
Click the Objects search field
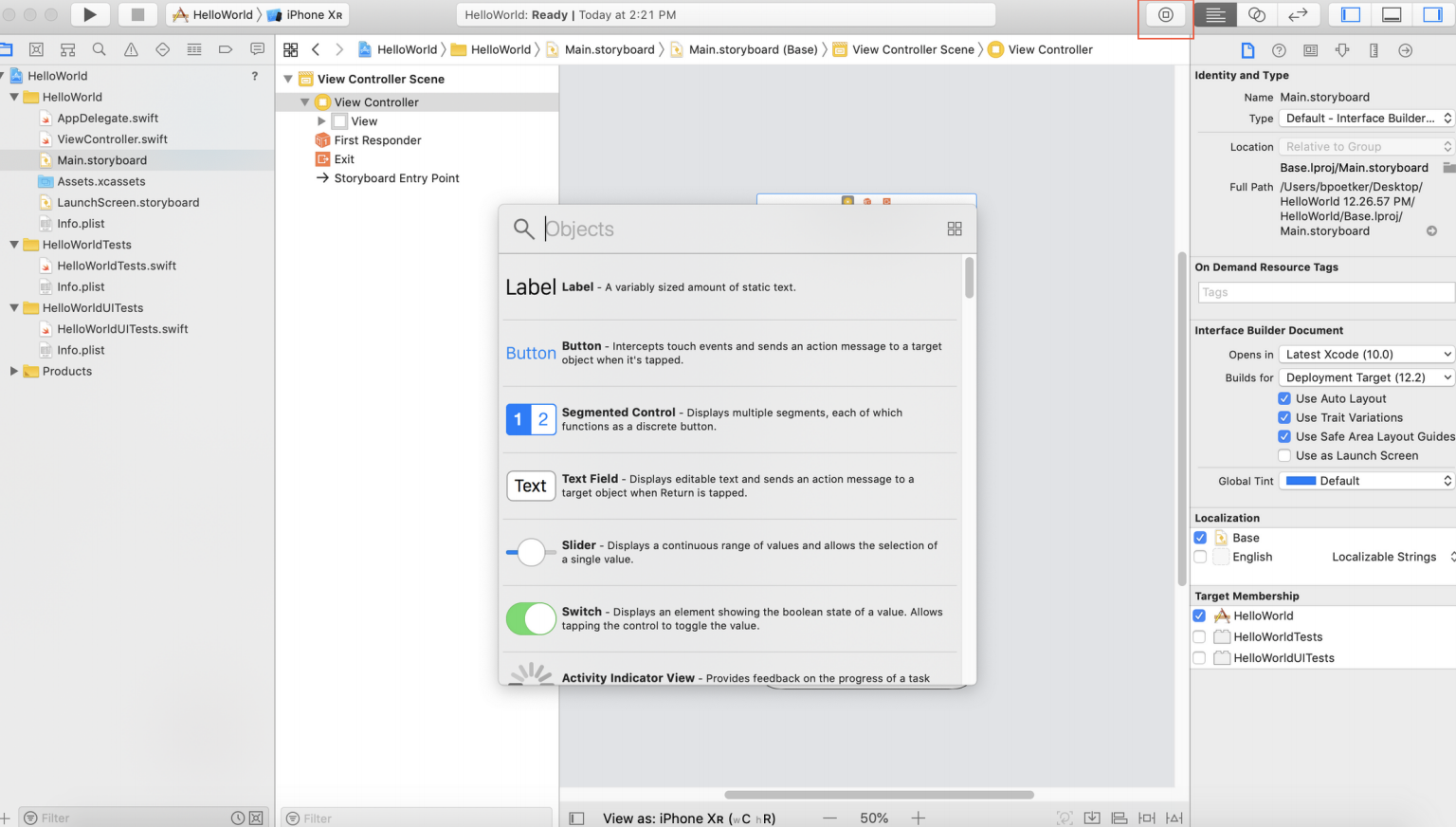point(739,229)
